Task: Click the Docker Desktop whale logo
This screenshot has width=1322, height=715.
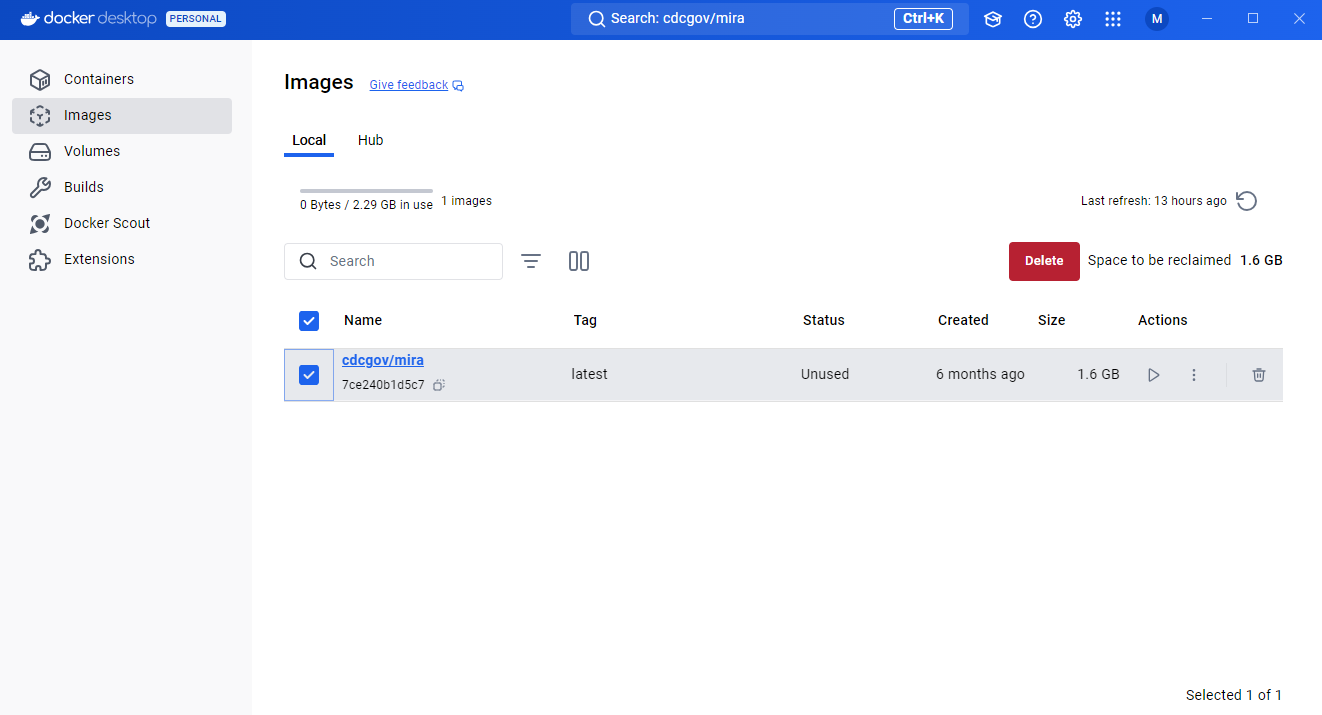Action: [x=30, y=19]
